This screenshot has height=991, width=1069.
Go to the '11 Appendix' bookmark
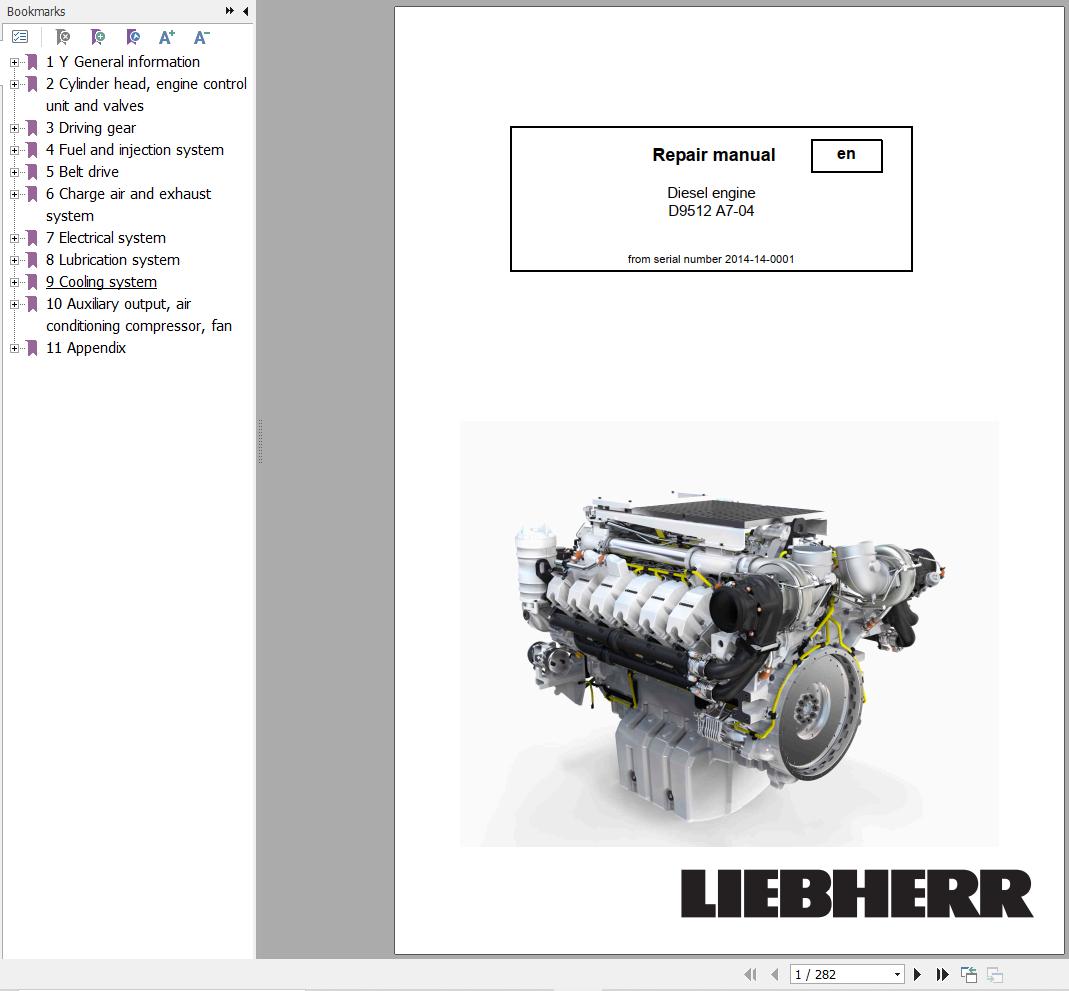coord(86,348)
